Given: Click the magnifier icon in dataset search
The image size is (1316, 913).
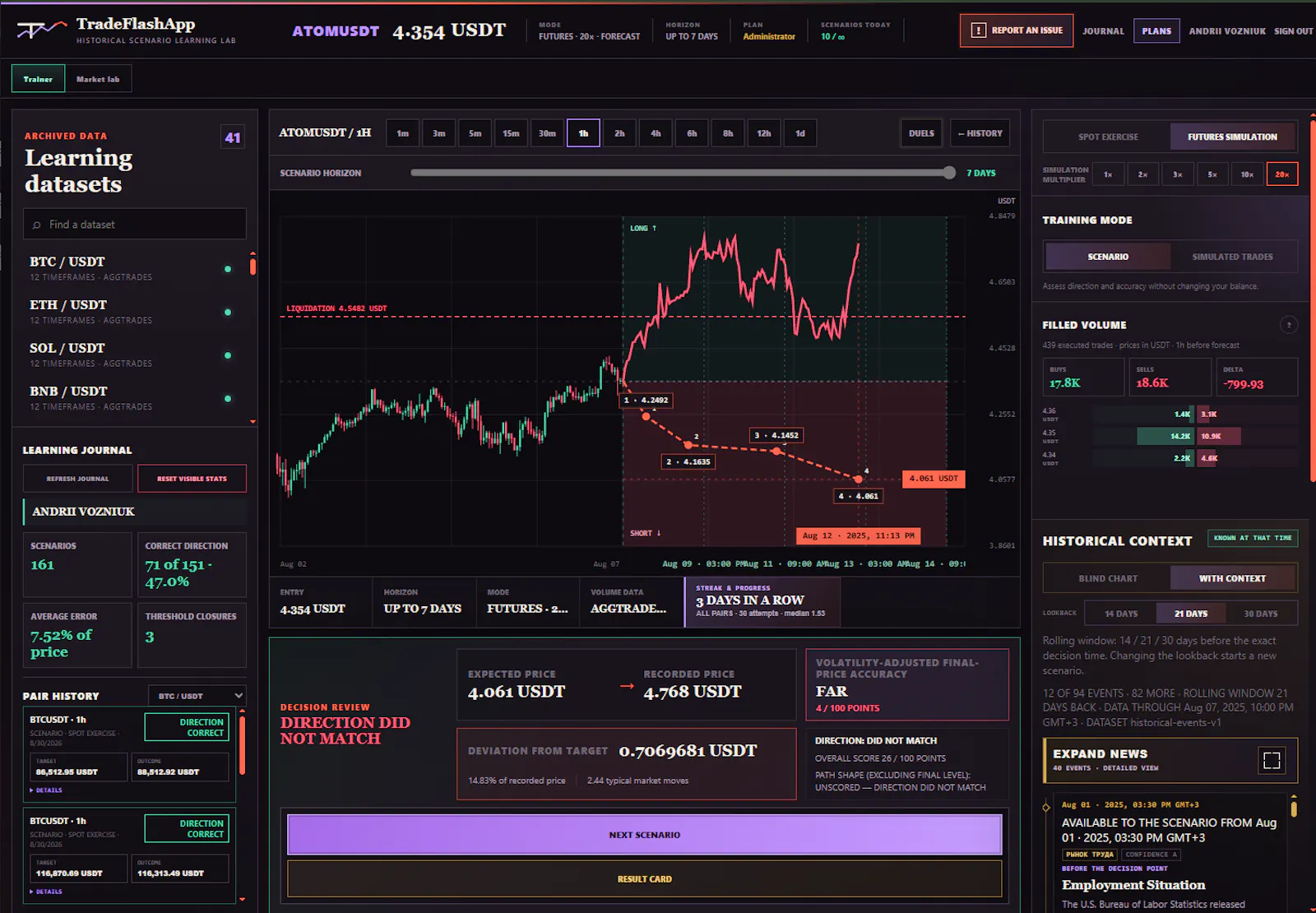Looking at the screenshot, I should pyautogui.click(x=36, y=225).
